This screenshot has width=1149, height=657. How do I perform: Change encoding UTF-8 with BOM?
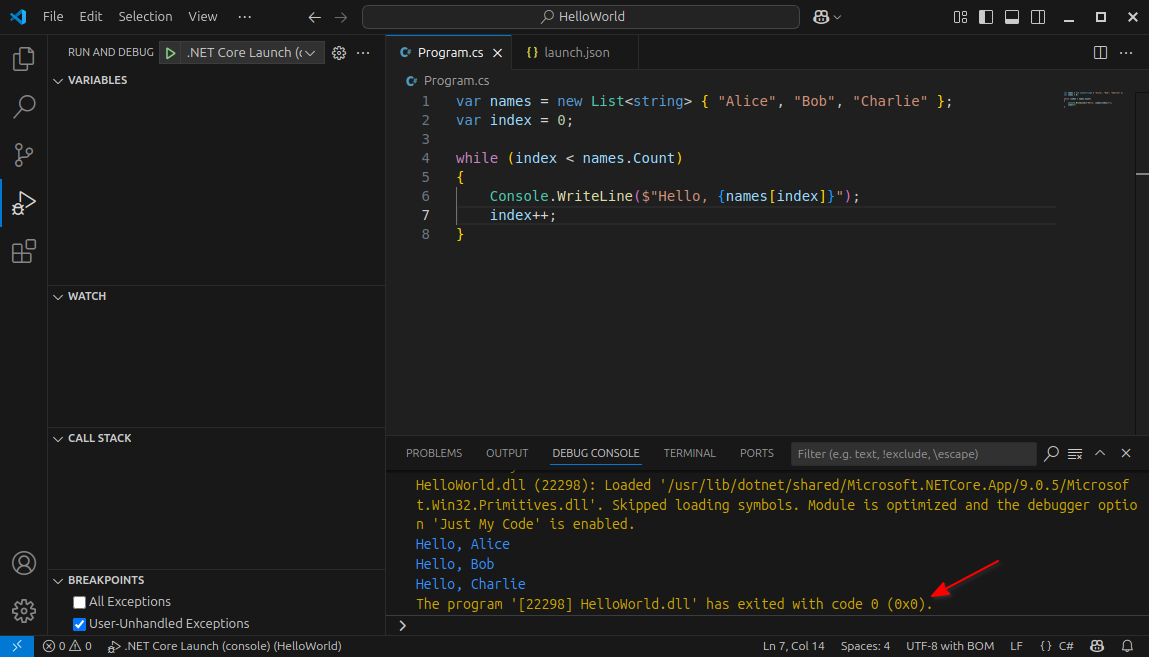click(x=950, y=646)
